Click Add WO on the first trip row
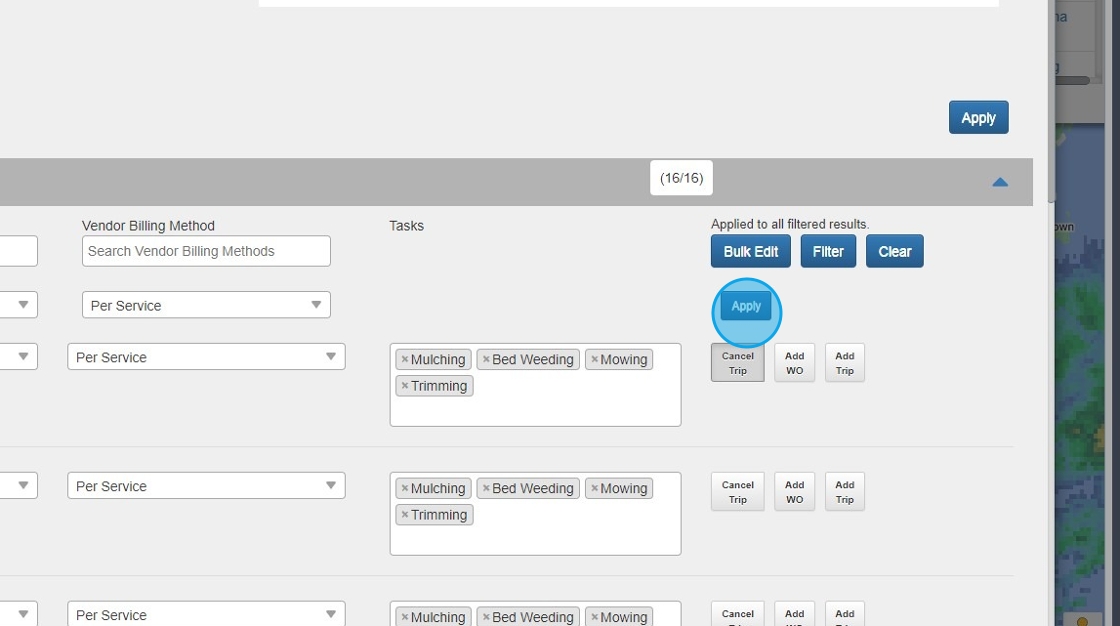 pyautogui.click(x=794, y=362)
